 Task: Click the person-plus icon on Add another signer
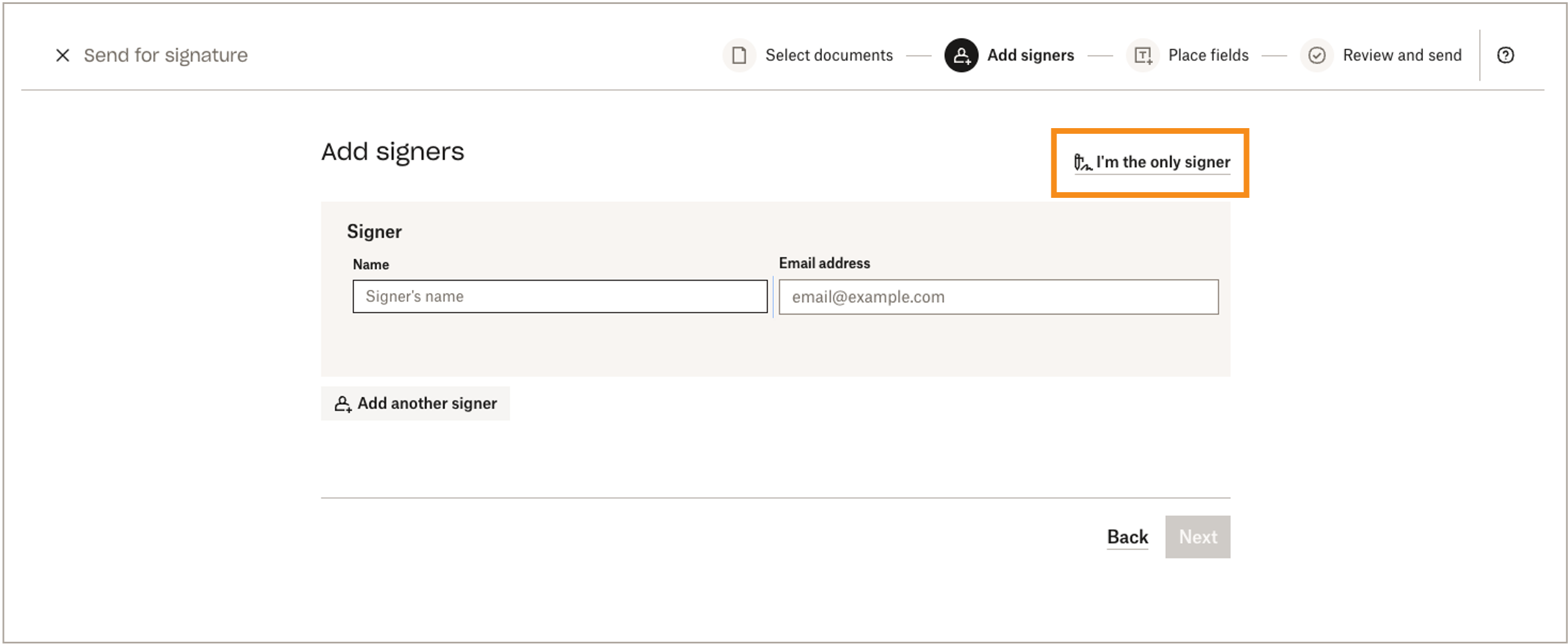tap(343, 404)
